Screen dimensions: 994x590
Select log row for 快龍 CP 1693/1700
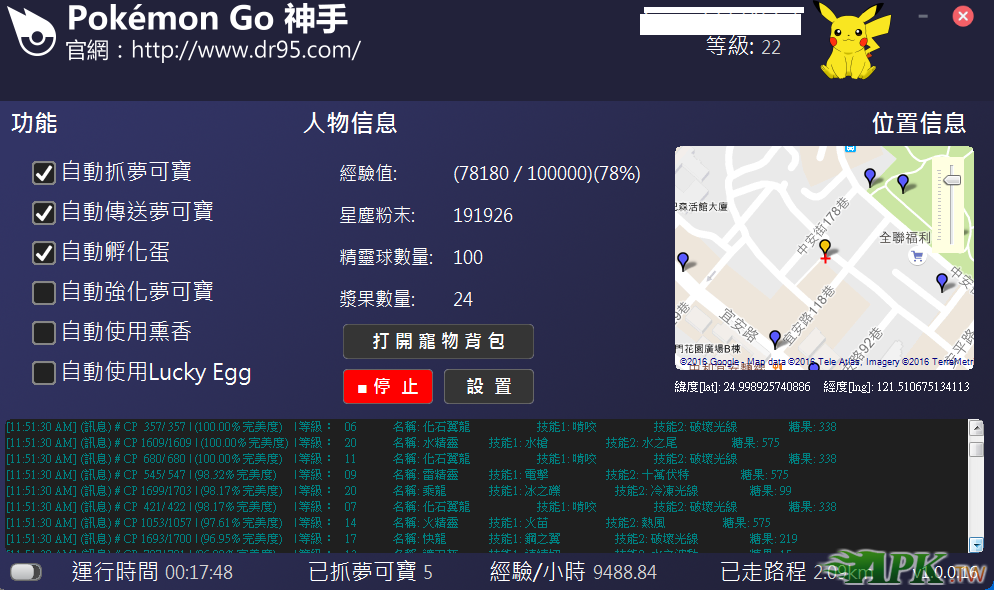click(x=402, y=538)
